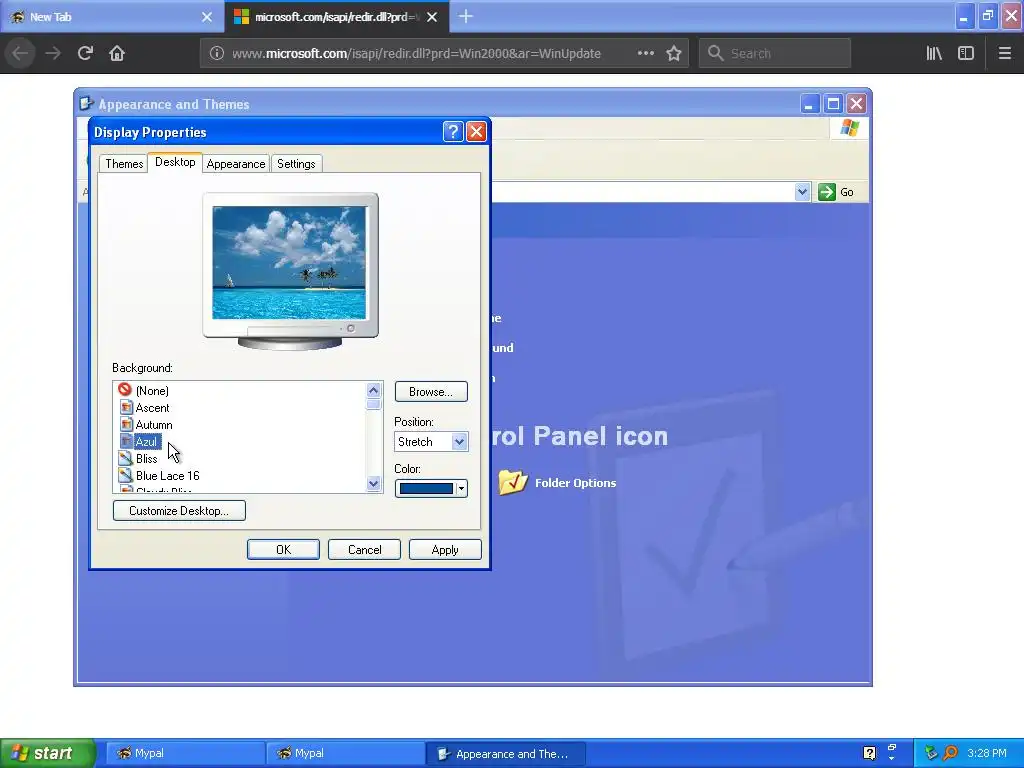The height and width of the screenshot is (768, 1024).
Task: Click the green tray icon beside the magnifier
Action: [931, 753]
